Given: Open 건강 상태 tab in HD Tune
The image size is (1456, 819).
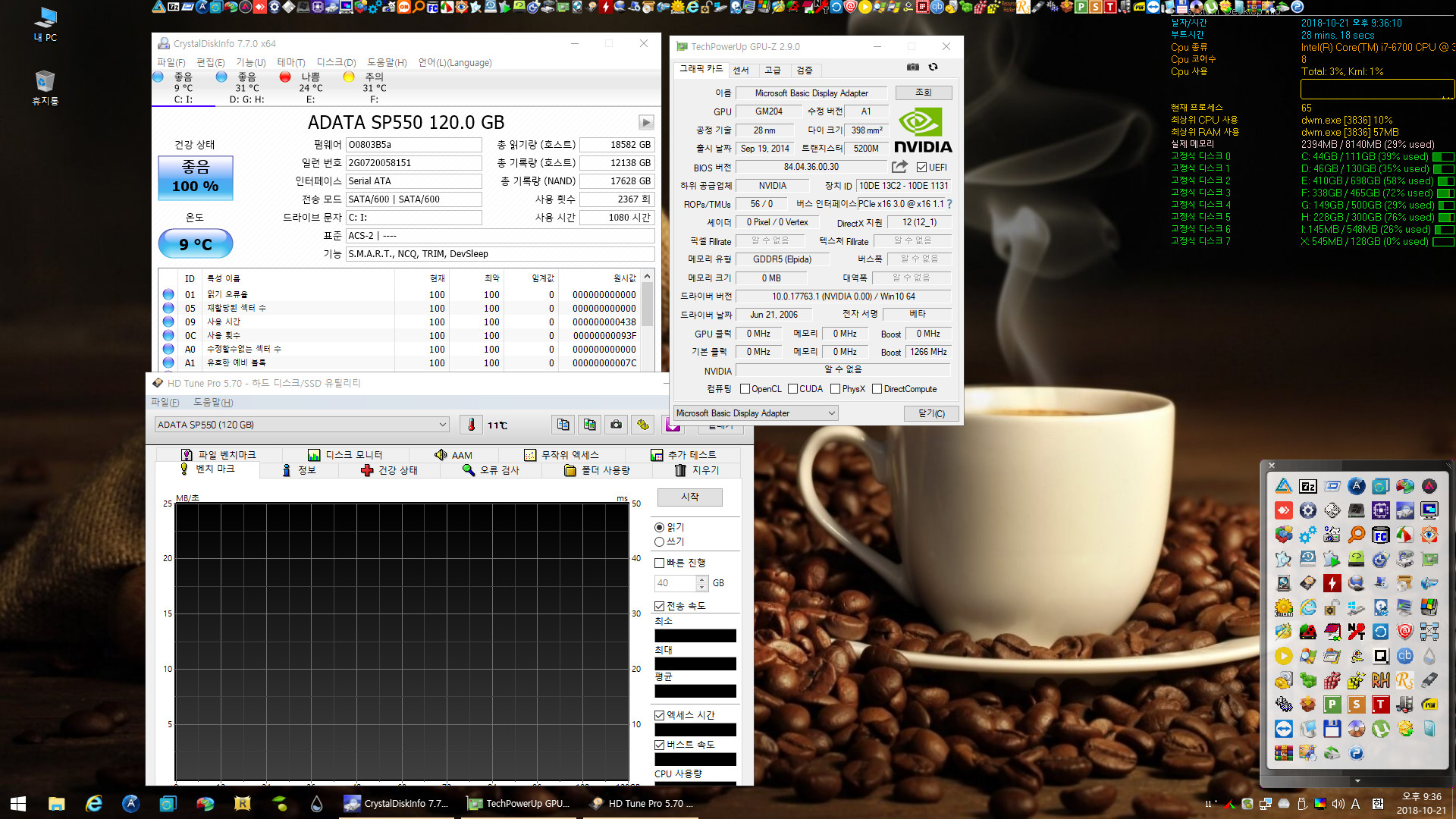Looking at the screenshot, I should coord(389,470).
